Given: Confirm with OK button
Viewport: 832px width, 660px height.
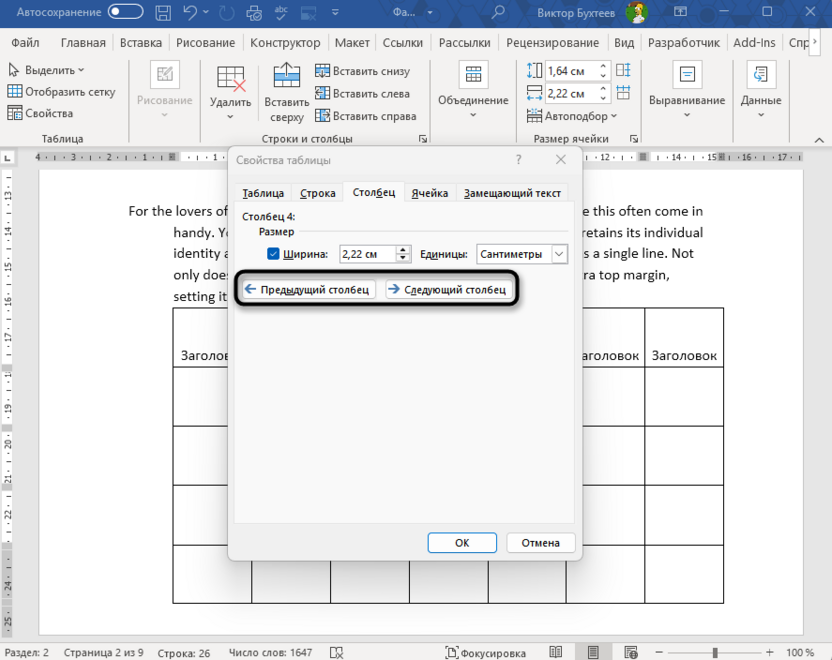Looking at the screenshot, I should pos(462,543).
